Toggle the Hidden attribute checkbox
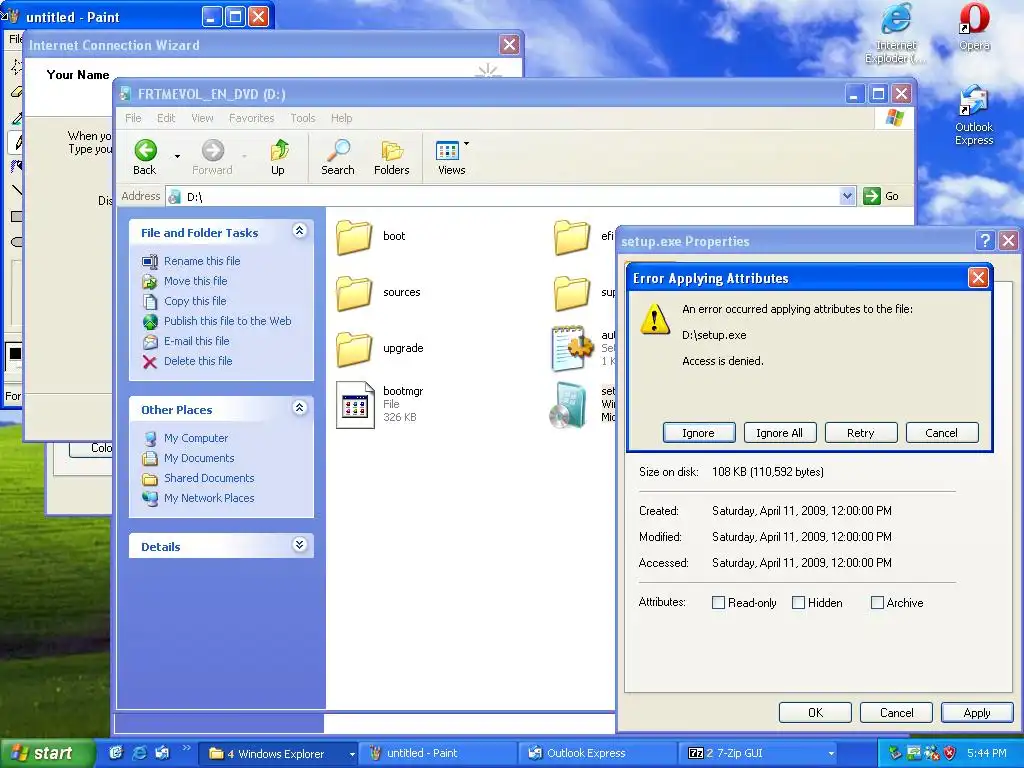The width and height of the screenshot is (1024, 768). [798, 603]
